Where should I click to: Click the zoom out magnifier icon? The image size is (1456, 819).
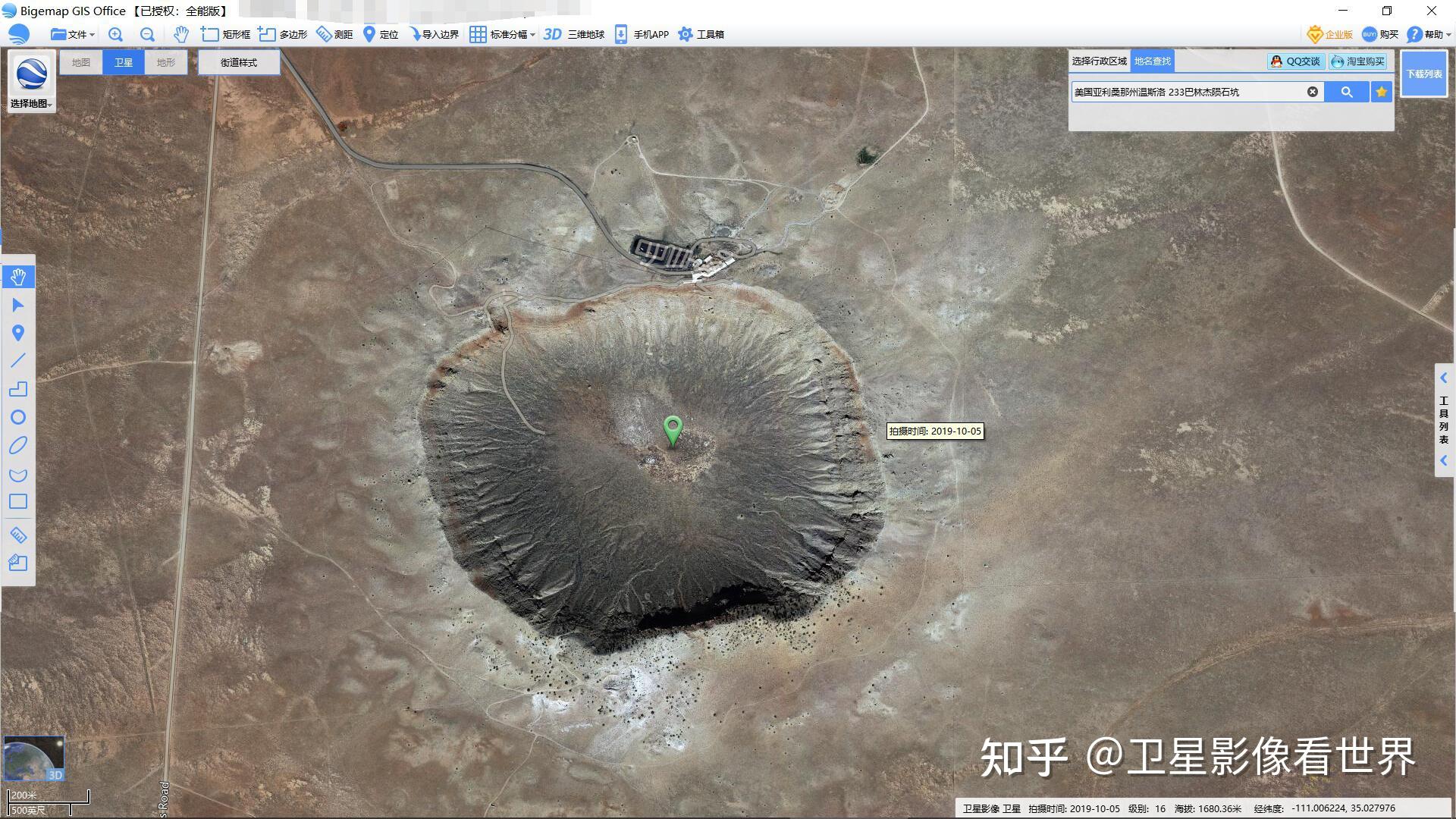pos(147,34)
